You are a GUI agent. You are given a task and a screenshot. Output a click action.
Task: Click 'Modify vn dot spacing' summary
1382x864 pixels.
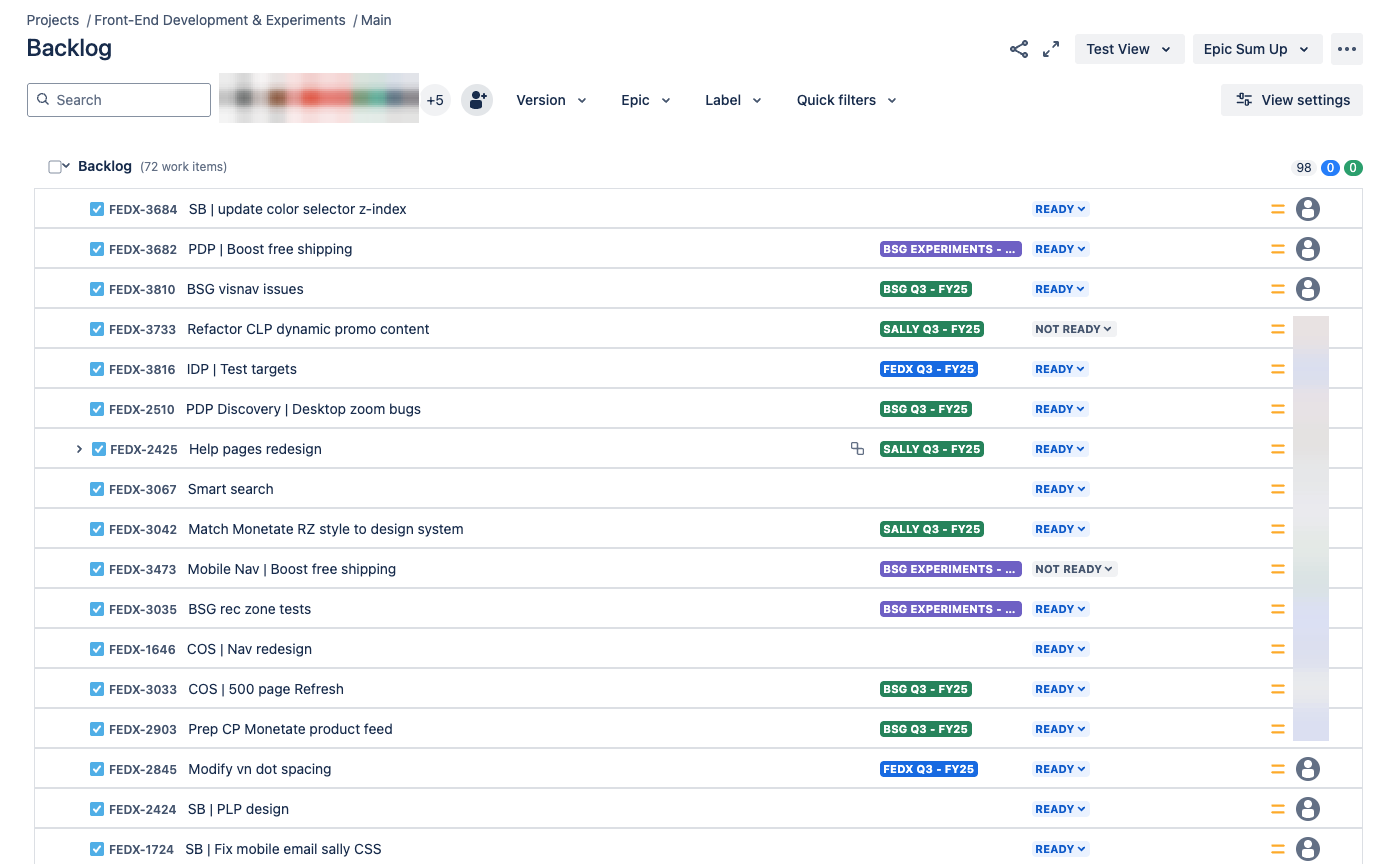(x=260, y=769)
